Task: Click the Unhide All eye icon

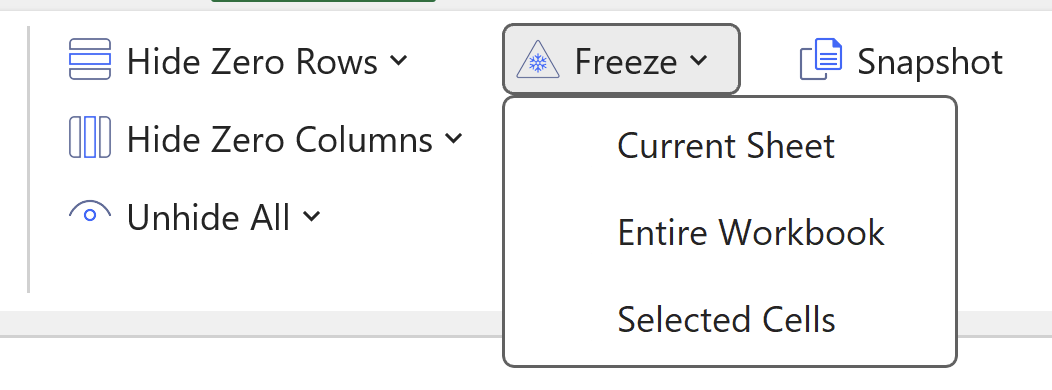Action: tap(90, 212)
